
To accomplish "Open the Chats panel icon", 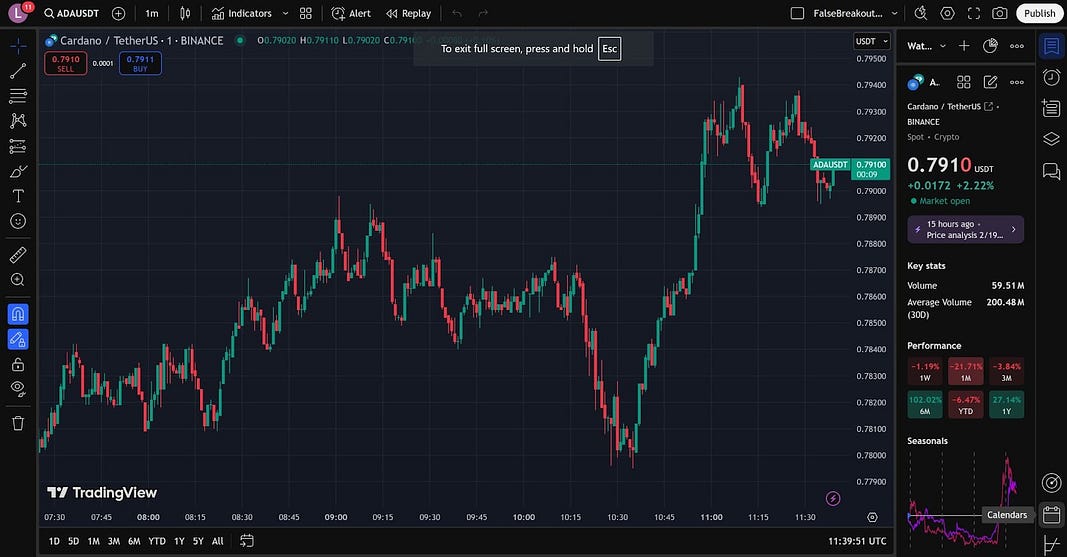I will click(1051, 171).
